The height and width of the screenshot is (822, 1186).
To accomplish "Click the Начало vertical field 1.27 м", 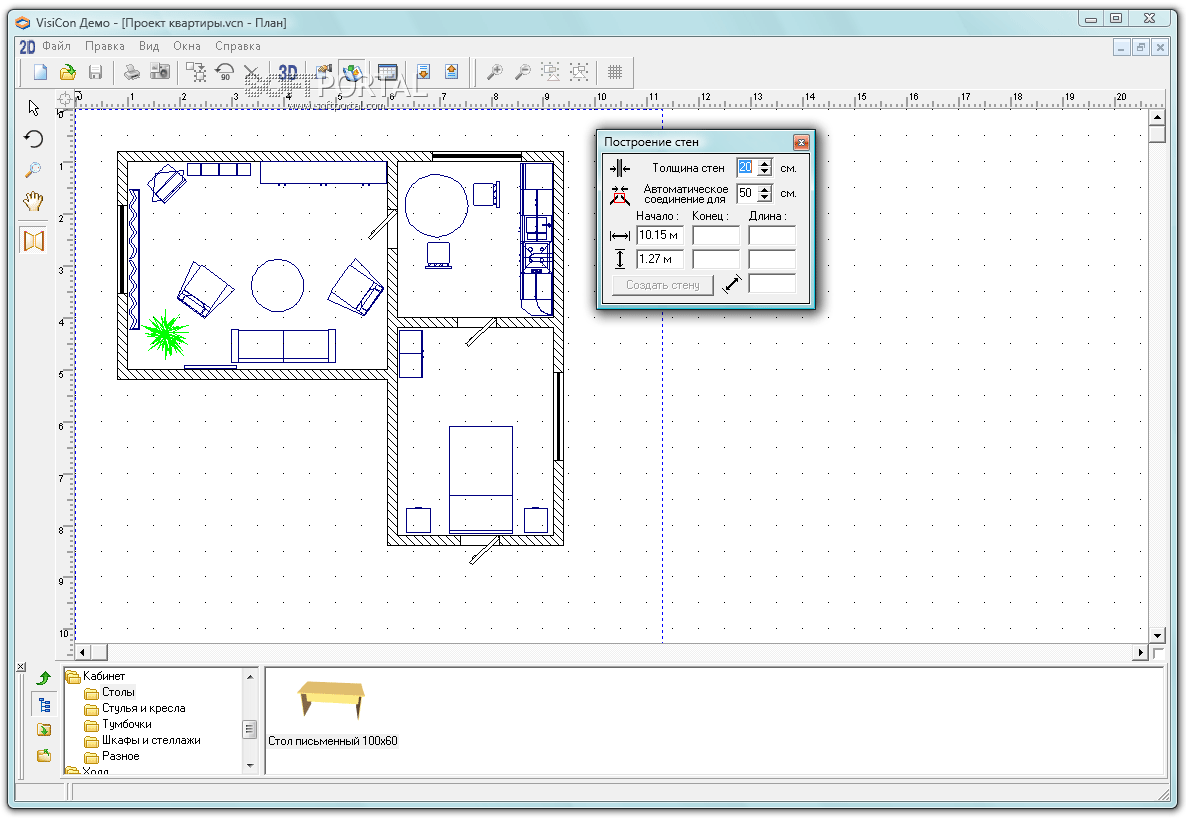I will tap(660, 259).
